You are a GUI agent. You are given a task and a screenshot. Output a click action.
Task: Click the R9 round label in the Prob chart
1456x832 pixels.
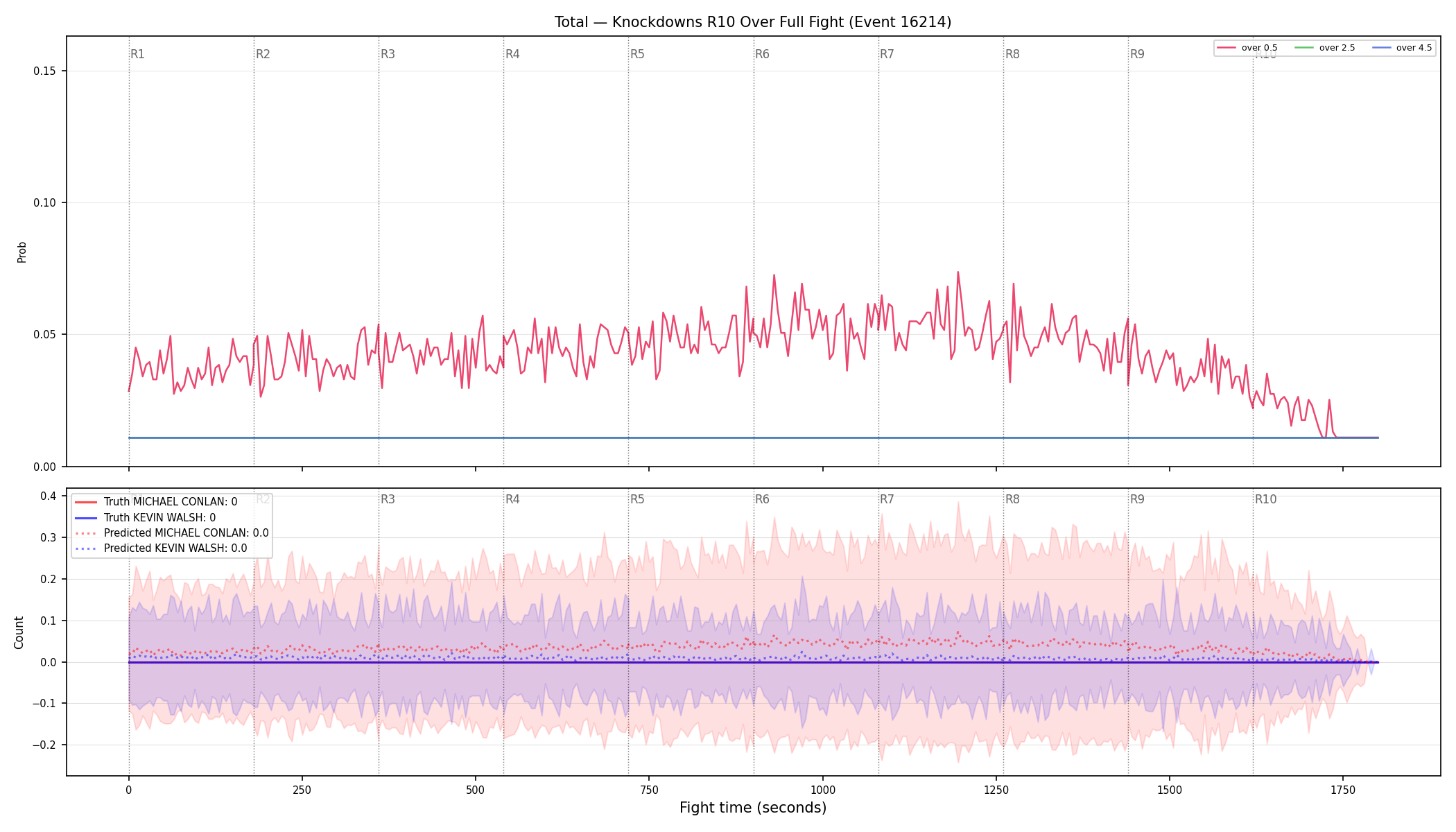coord(1137,54)
